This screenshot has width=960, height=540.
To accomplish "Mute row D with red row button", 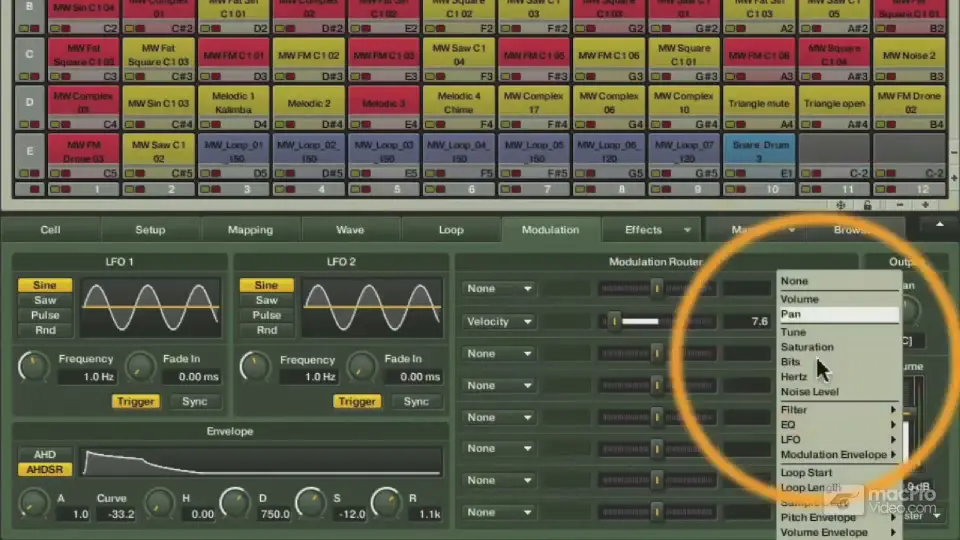I will 34,124.
